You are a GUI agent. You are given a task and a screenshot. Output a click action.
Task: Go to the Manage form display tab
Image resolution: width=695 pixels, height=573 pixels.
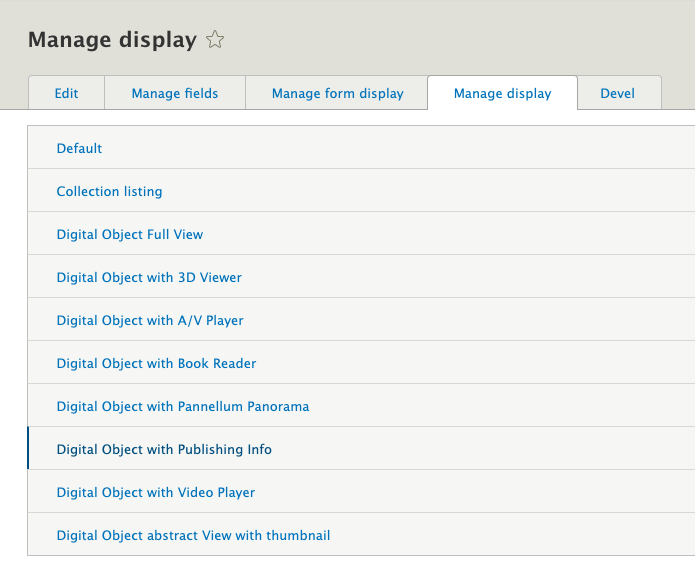click(x=338, y=94)
